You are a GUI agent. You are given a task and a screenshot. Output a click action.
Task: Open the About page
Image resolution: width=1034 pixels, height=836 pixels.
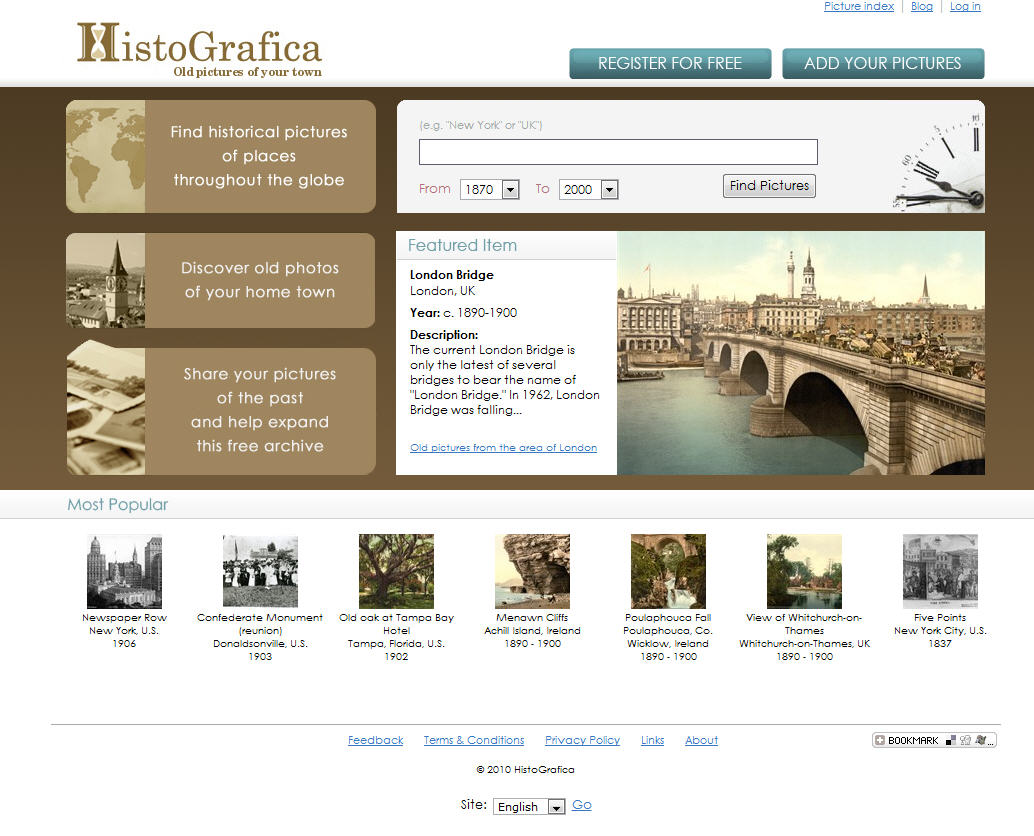701,740
